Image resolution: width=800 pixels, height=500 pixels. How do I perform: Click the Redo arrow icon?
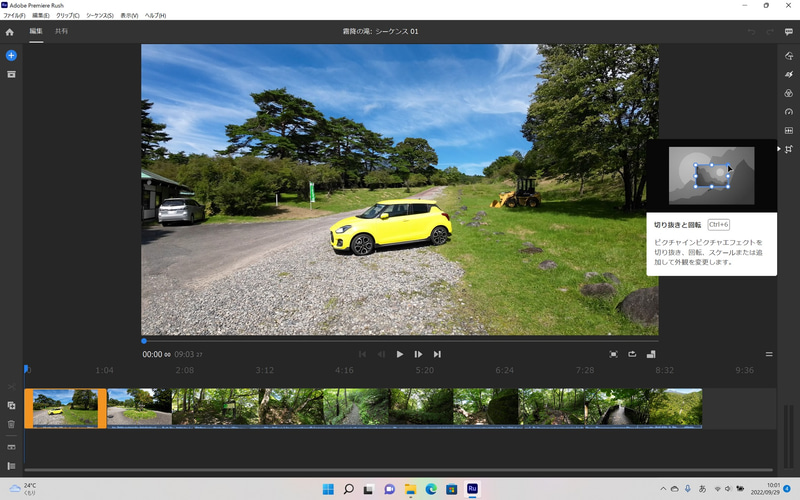(770, 32)
